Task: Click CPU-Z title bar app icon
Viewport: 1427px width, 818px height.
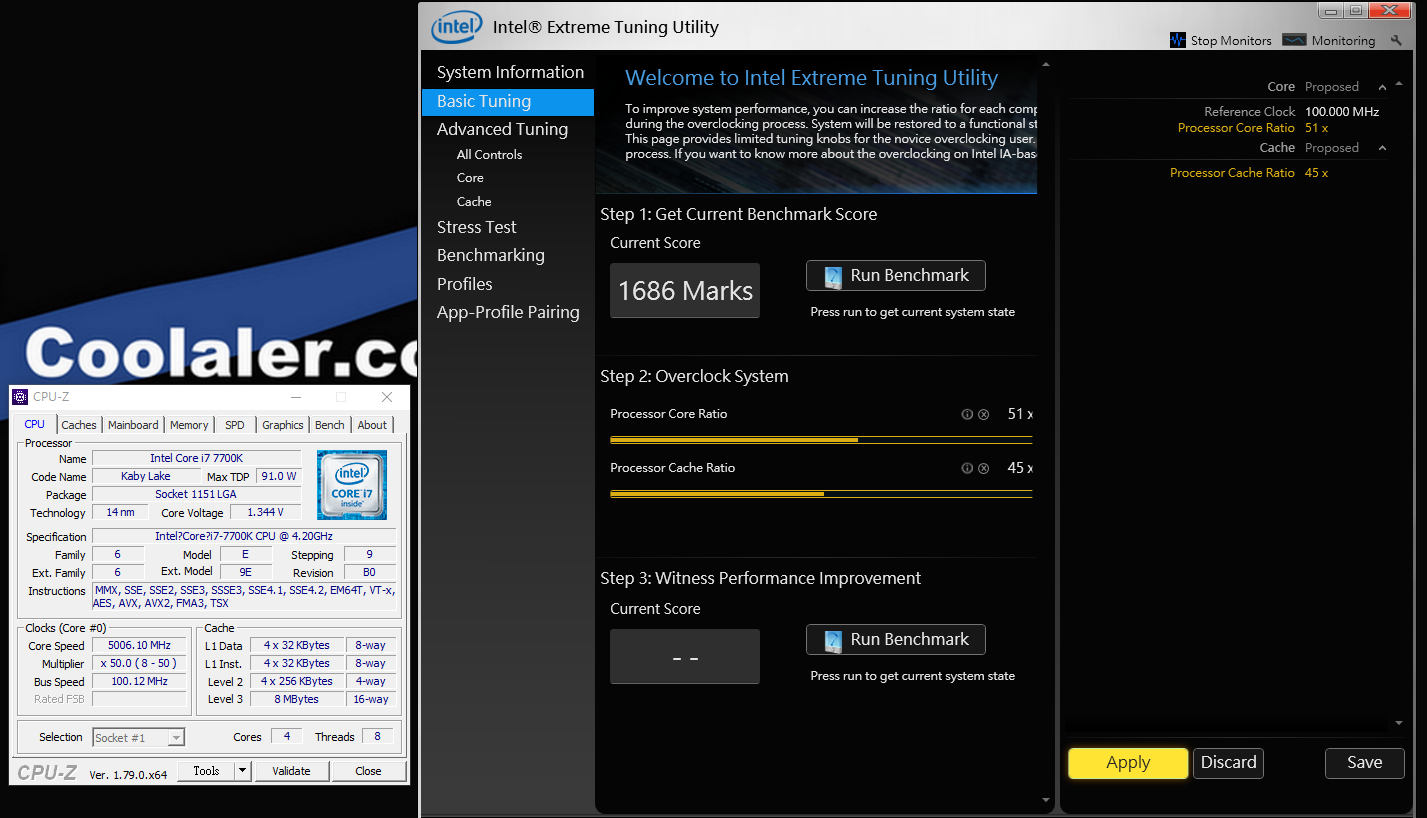Action: coord(20,397)
